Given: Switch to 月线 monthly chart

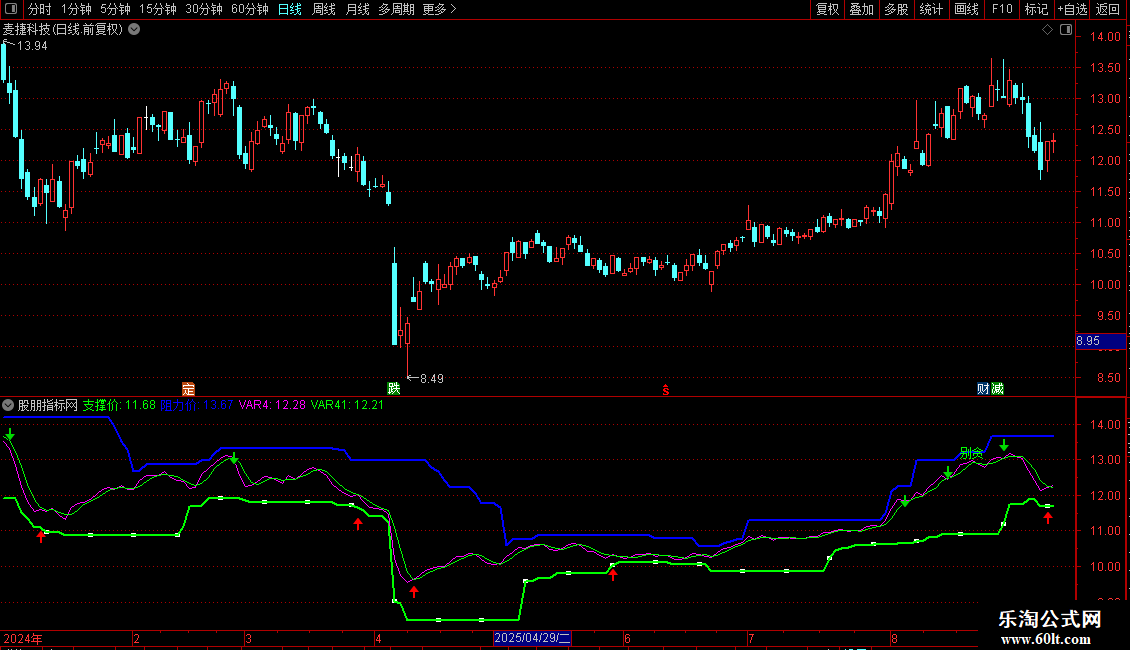Looking at the screenshot, I should point(357,9).
